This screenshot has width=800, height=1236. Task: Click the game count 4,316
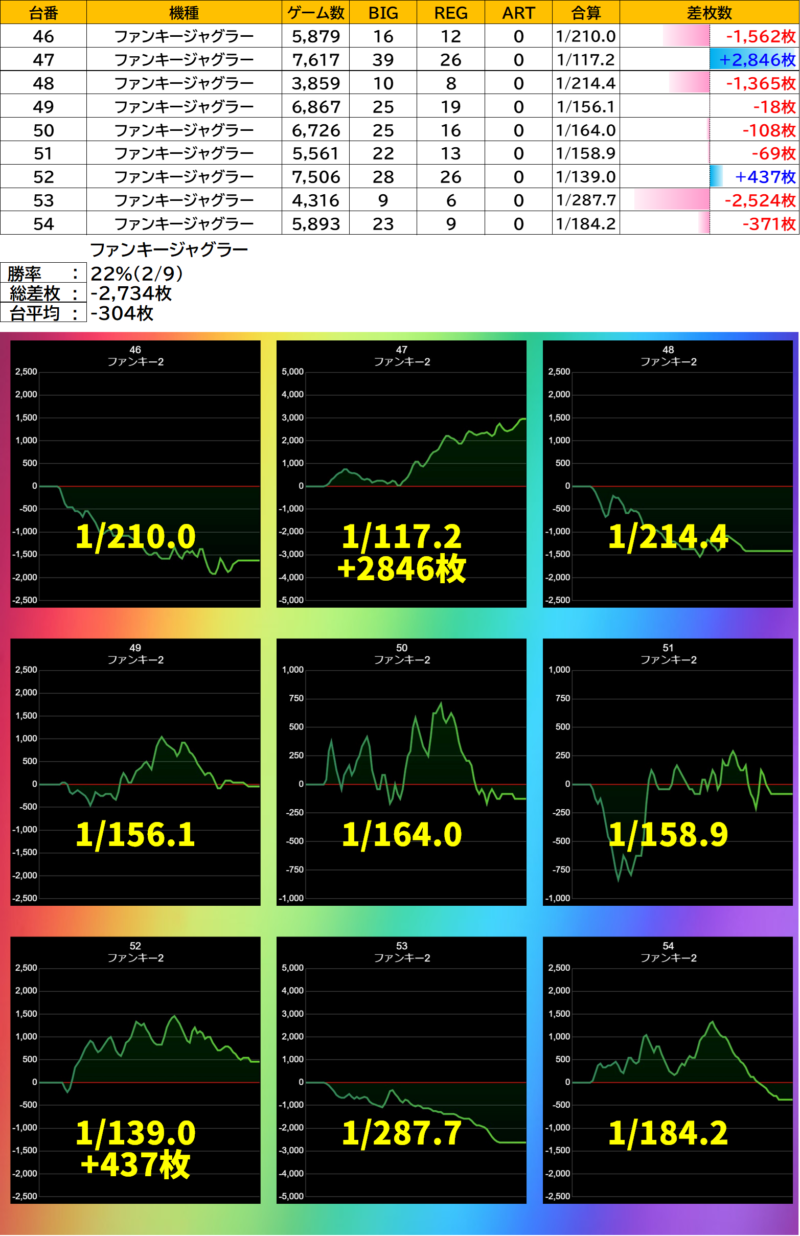coord(316,200)
